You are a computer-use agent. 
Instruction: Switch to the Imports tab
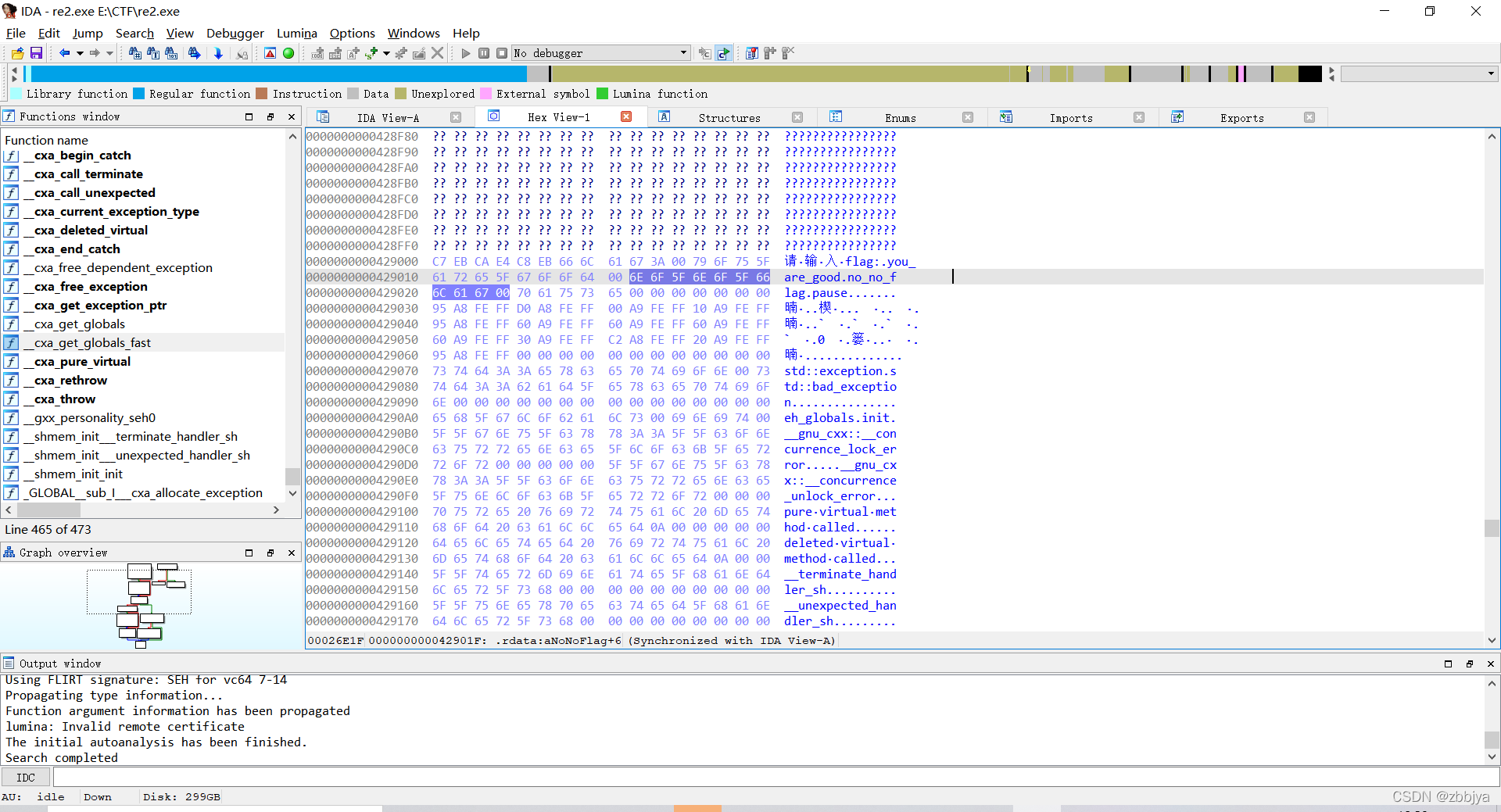(1071, 117)
